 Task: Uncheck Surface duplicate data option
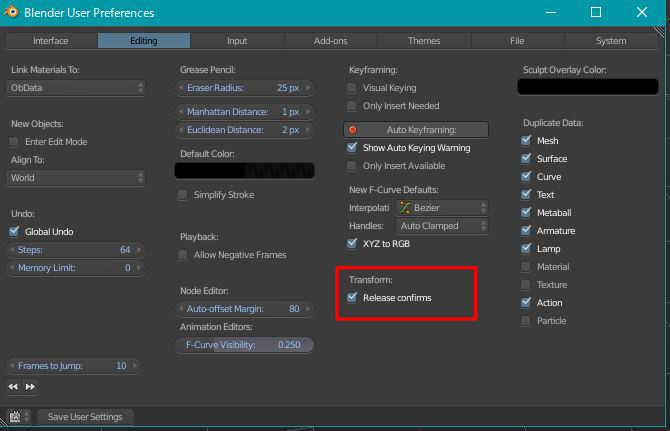click(x=526, y=158)
